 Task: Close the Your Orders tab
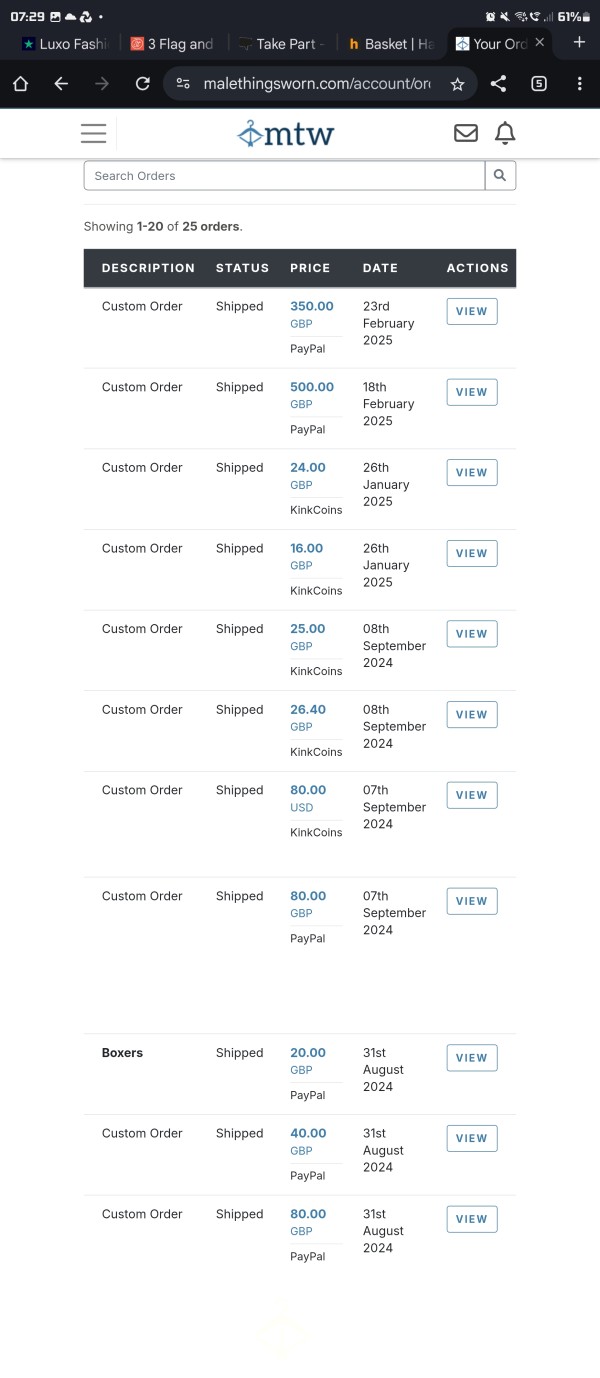tap(540, 43)
